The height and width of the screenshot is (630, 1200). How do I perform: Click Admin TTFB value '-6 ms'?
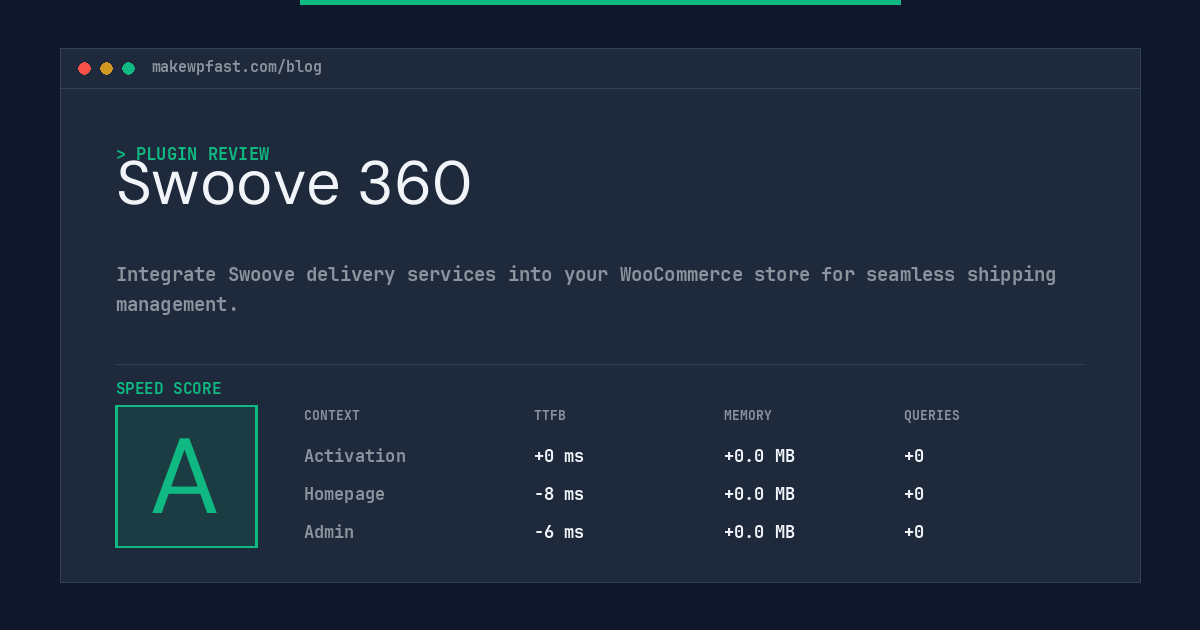click(559, 532)
